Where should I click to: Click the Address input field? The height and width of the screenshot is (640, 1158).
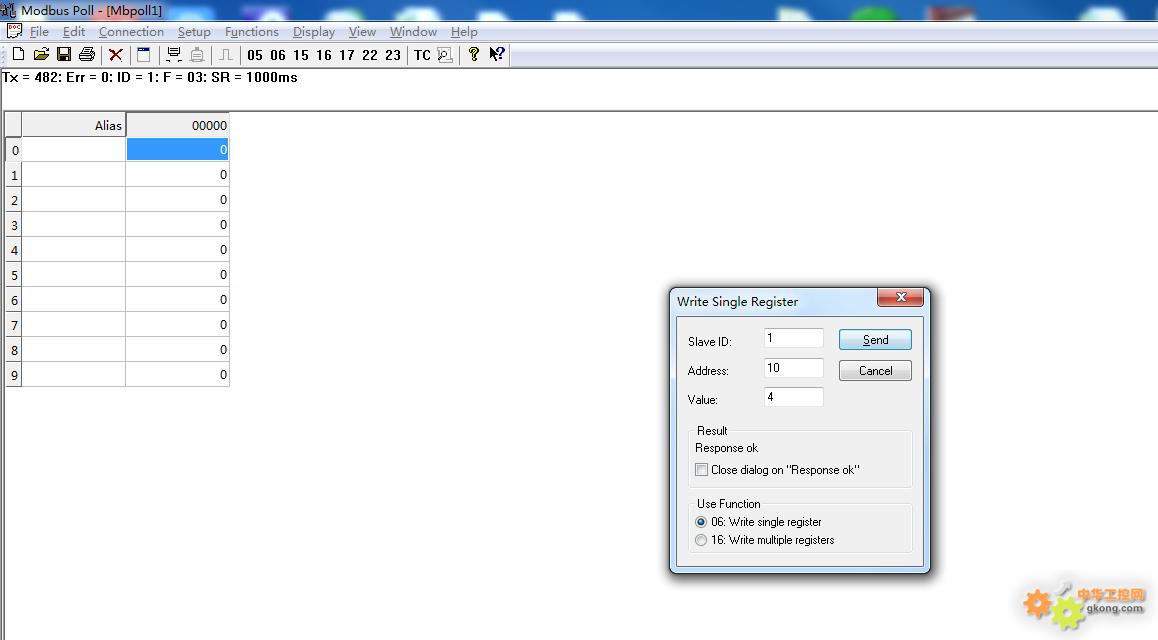794,368
